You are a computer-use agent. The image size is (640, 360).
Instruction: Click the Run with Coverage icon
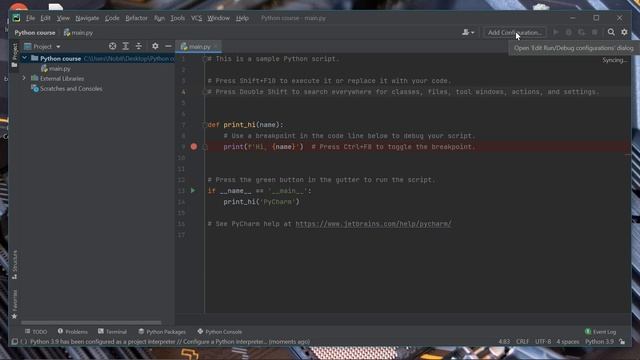point(582,32)
